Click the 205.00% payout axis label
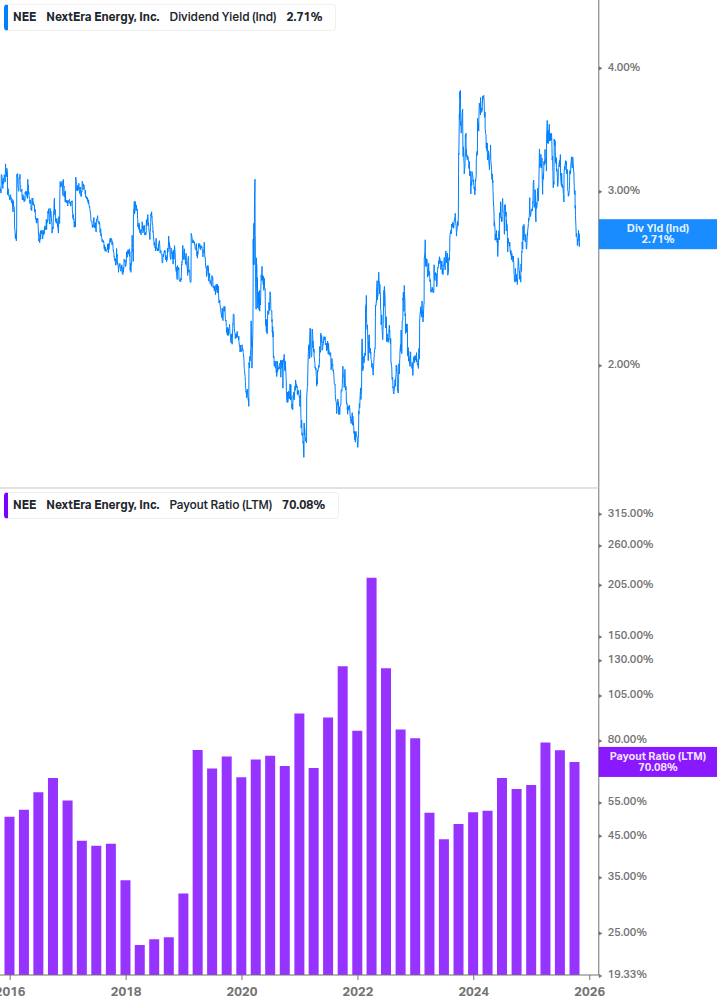This screenshot has height=1005, width=717. (x=630, y=584)
